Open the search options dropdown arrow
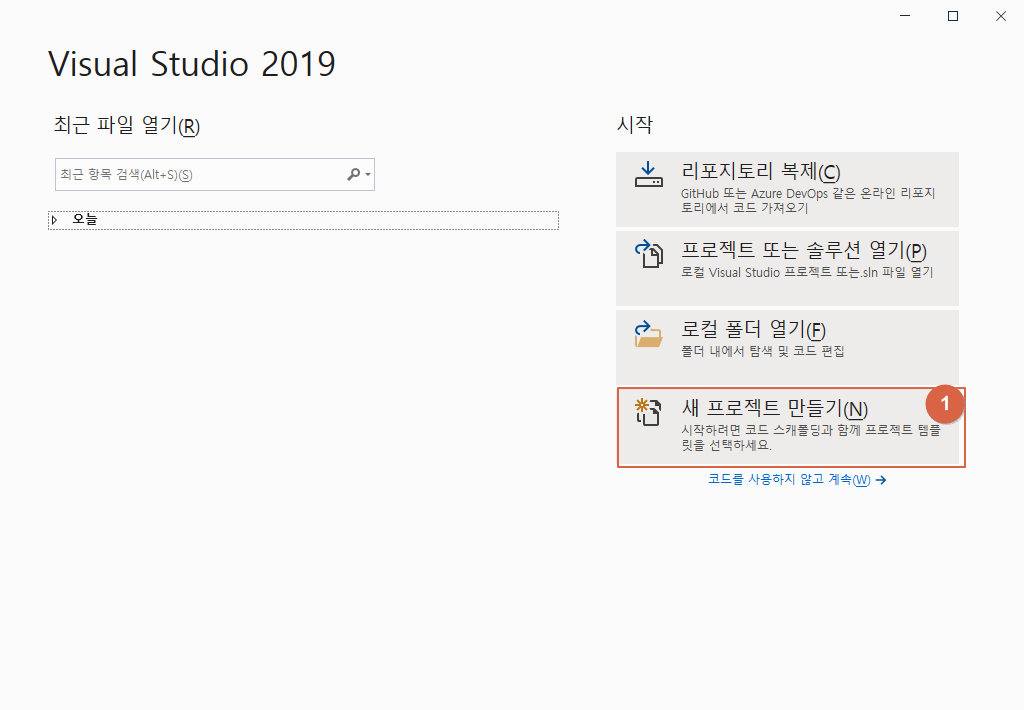The width and height of the screenshot is (1024, 710). coord(368,174)
